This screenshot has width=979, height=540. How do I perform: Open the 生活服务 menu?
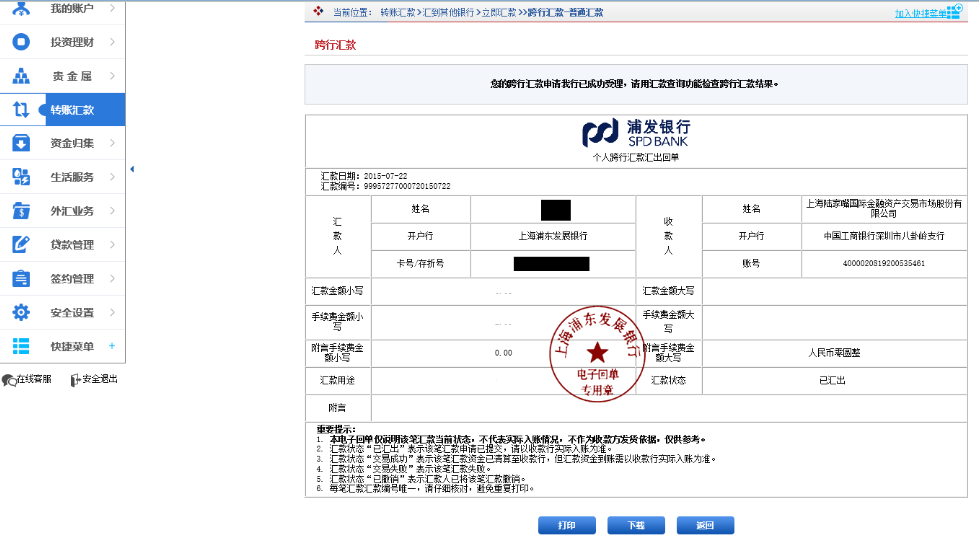62,177
